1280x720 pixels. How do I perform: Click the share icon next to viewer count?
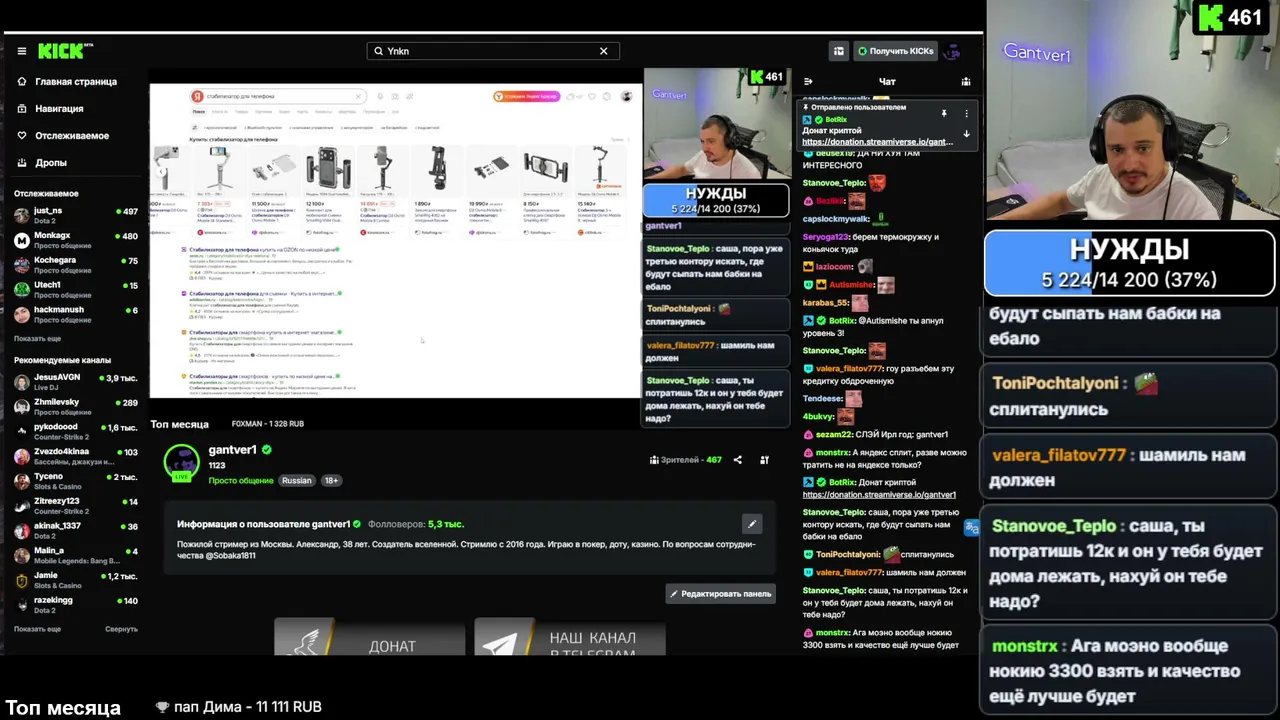tap(738, 460)
